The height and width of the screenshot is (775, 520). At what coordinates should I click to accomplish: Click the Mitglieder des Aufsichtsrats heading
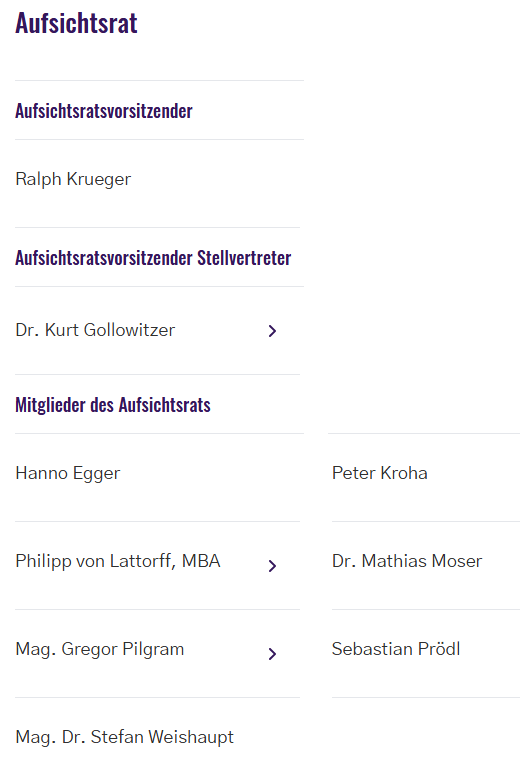113,405
